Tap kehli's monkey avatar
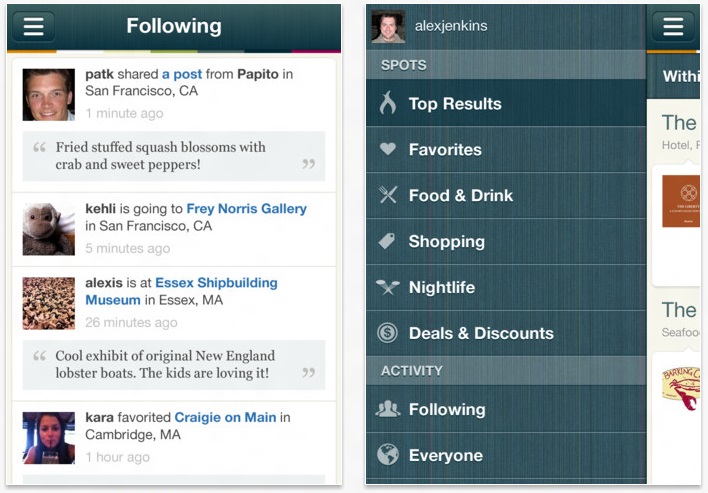Image resolution: width=708 pixels, height=493 pixels. coord(49,229)
